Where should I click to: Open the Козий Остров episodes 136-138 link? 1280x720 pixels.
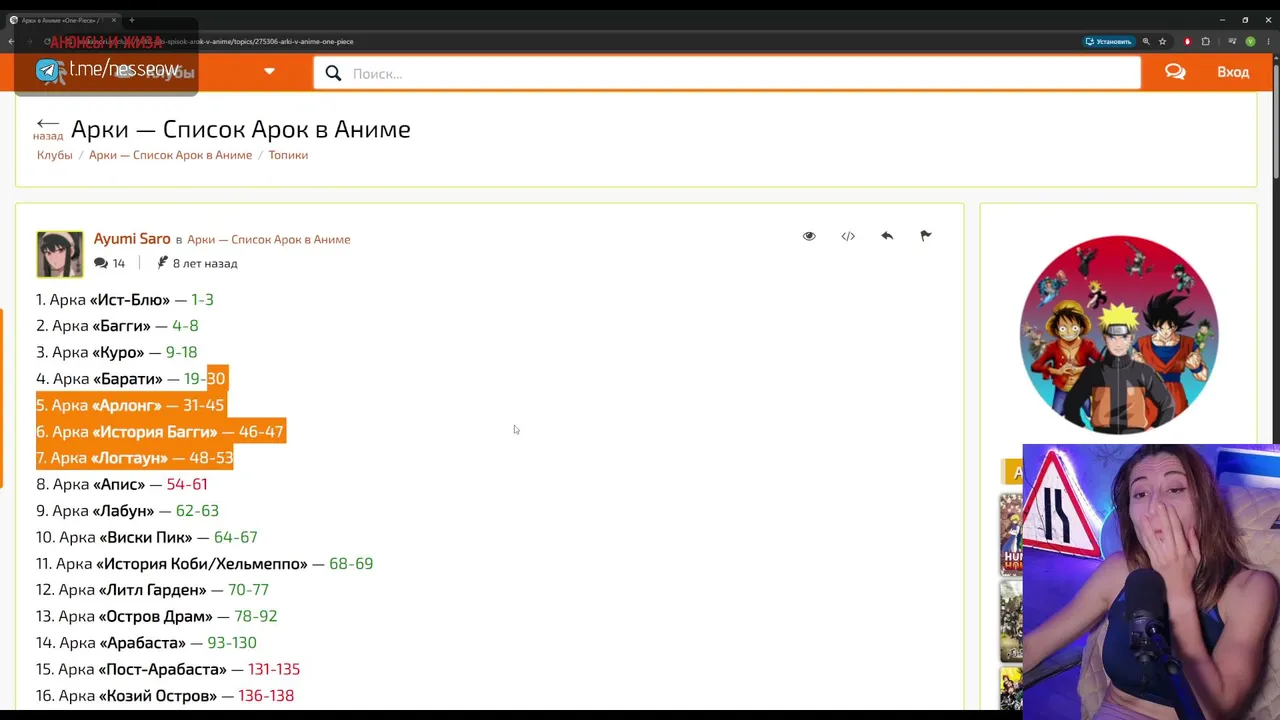point(266,696)
